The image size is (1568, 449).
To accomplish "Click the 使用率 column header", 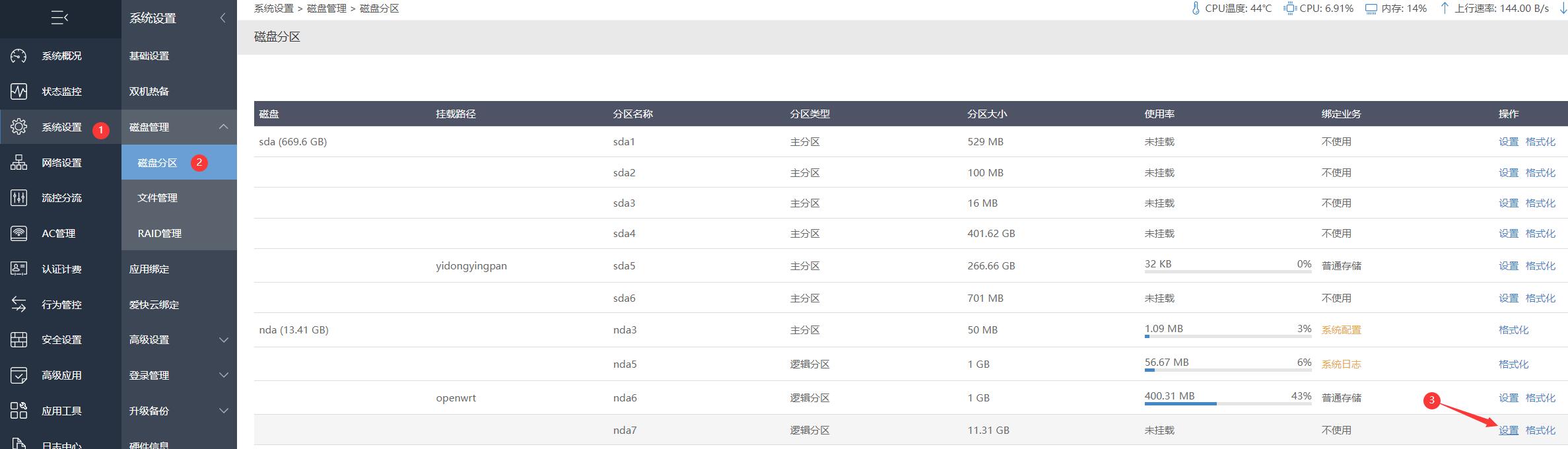I will click(1159, 114).
